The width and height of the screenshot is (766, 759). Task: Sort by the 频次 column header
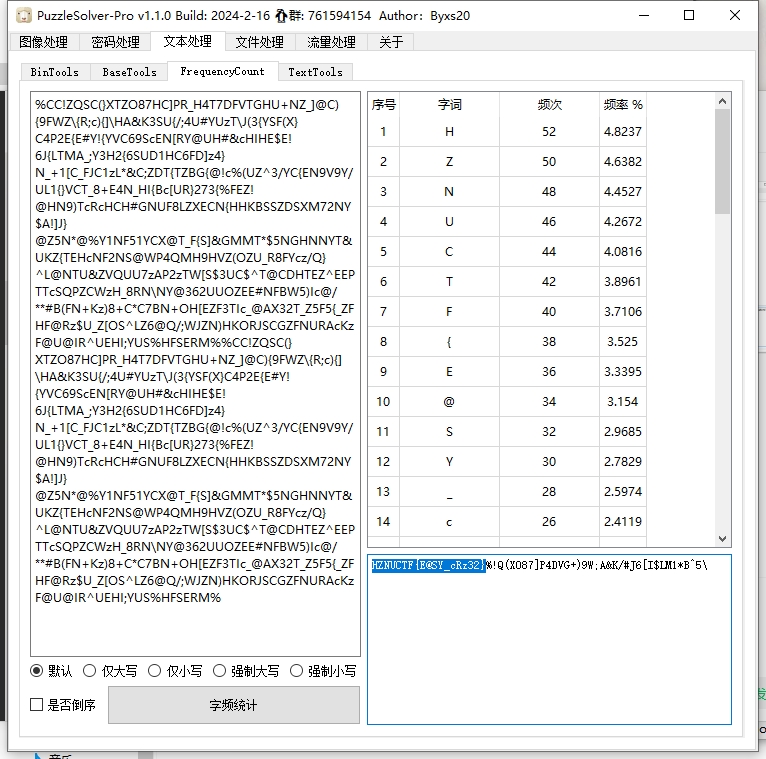tap(549, 104)
